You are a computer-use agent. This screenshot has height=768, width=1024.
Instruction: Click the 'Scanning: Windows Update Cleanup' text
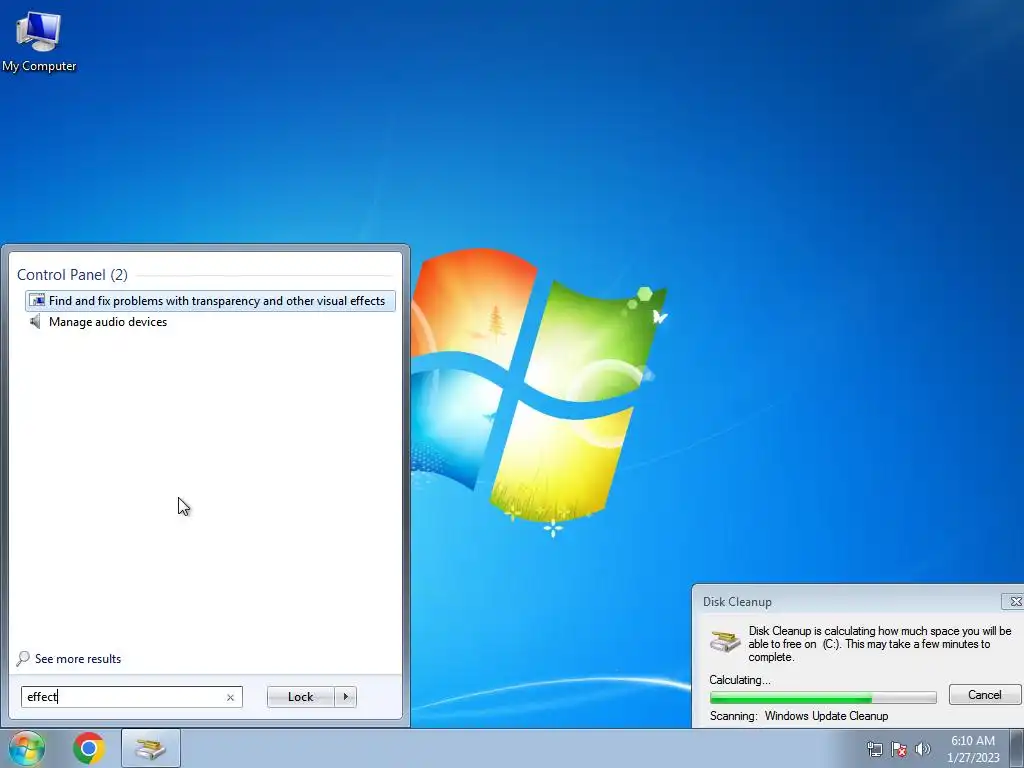tap(799, 716)
